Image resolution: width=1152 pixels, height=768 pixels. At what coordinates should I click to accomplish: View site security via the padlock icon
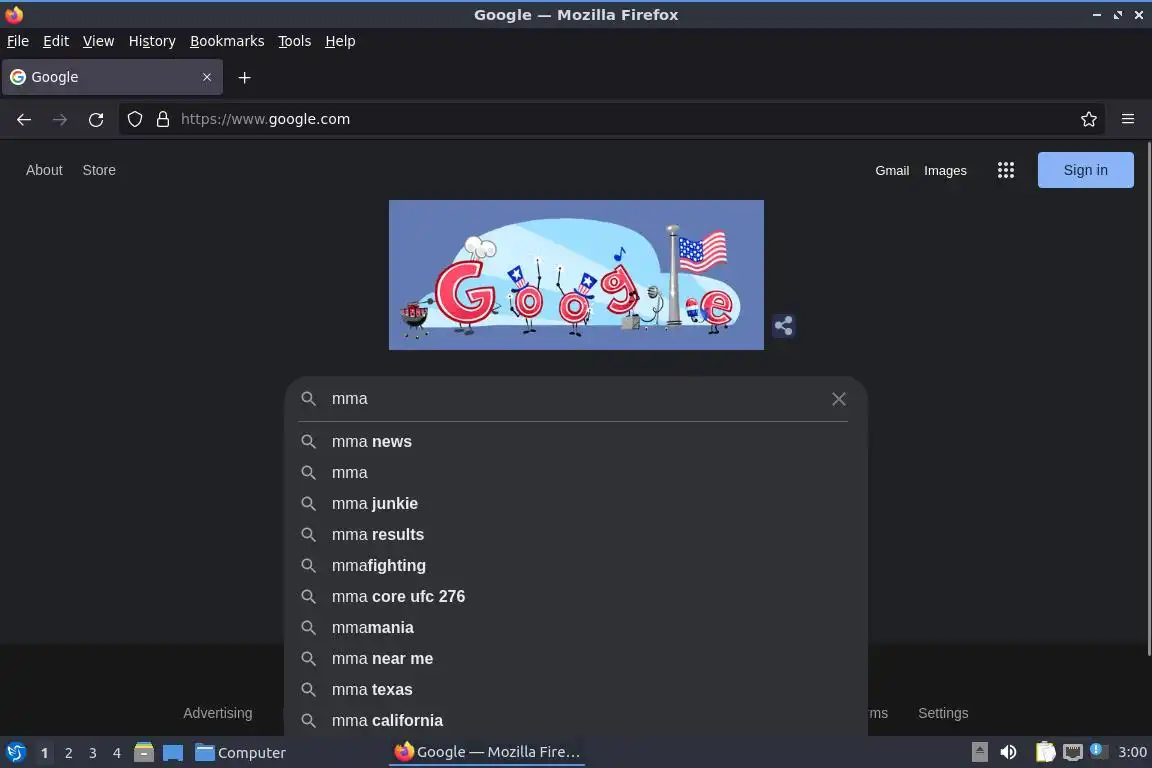163,119
